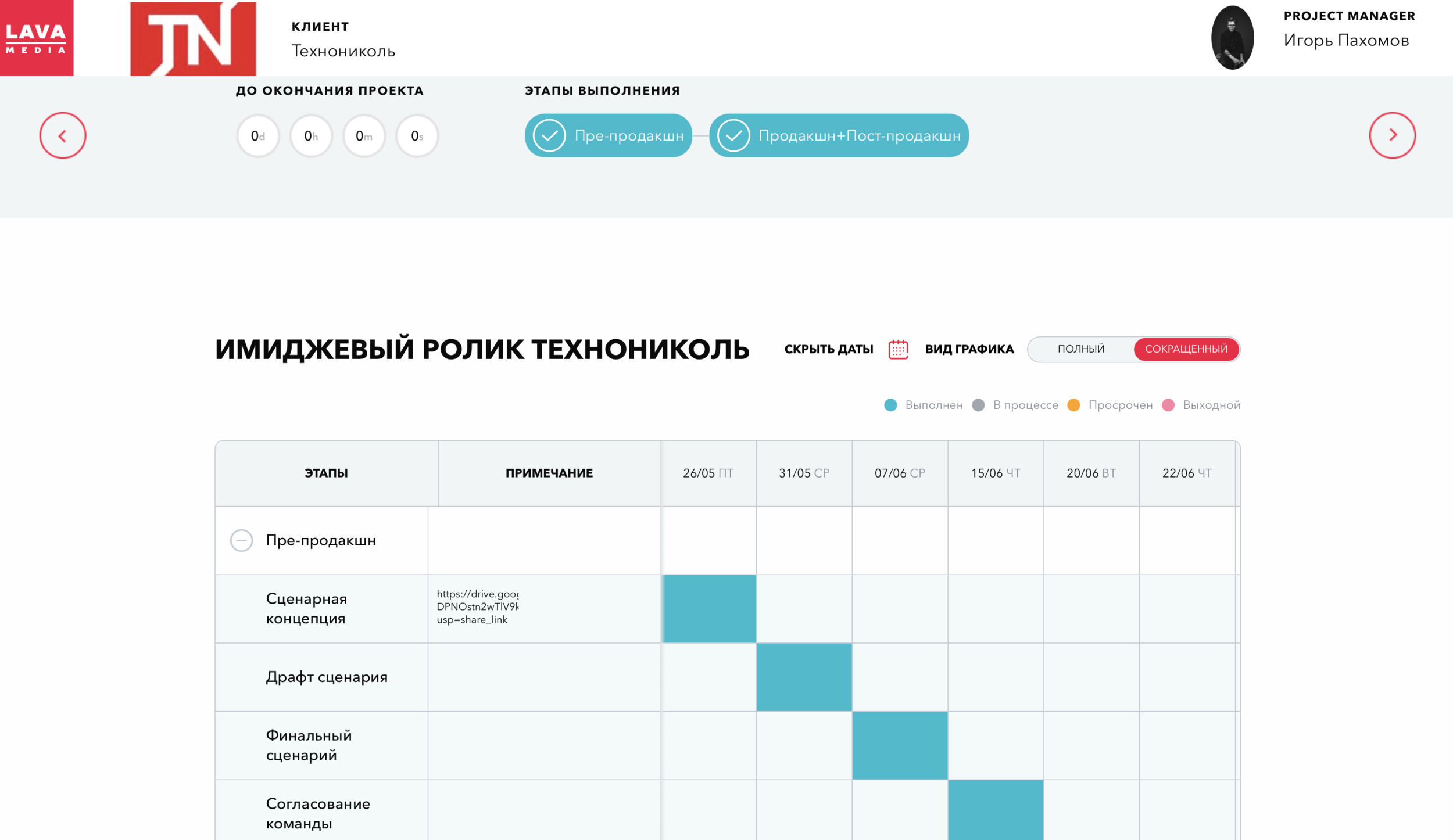Viewport: 1453px width, 840px height.
Task: Switch chart view to Полный
Action: coord(1080,349)
